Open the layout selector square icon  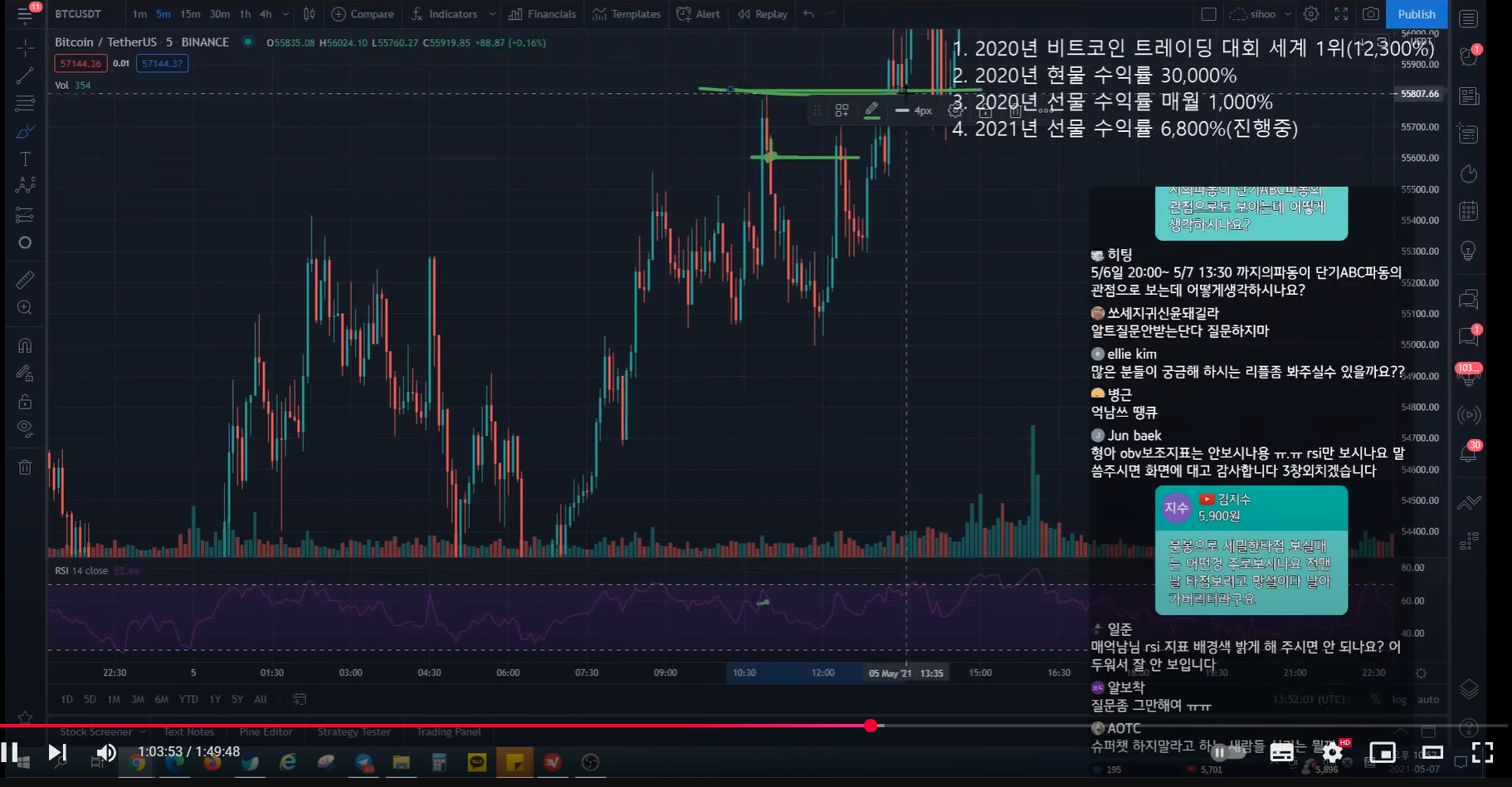[1209, 14]
